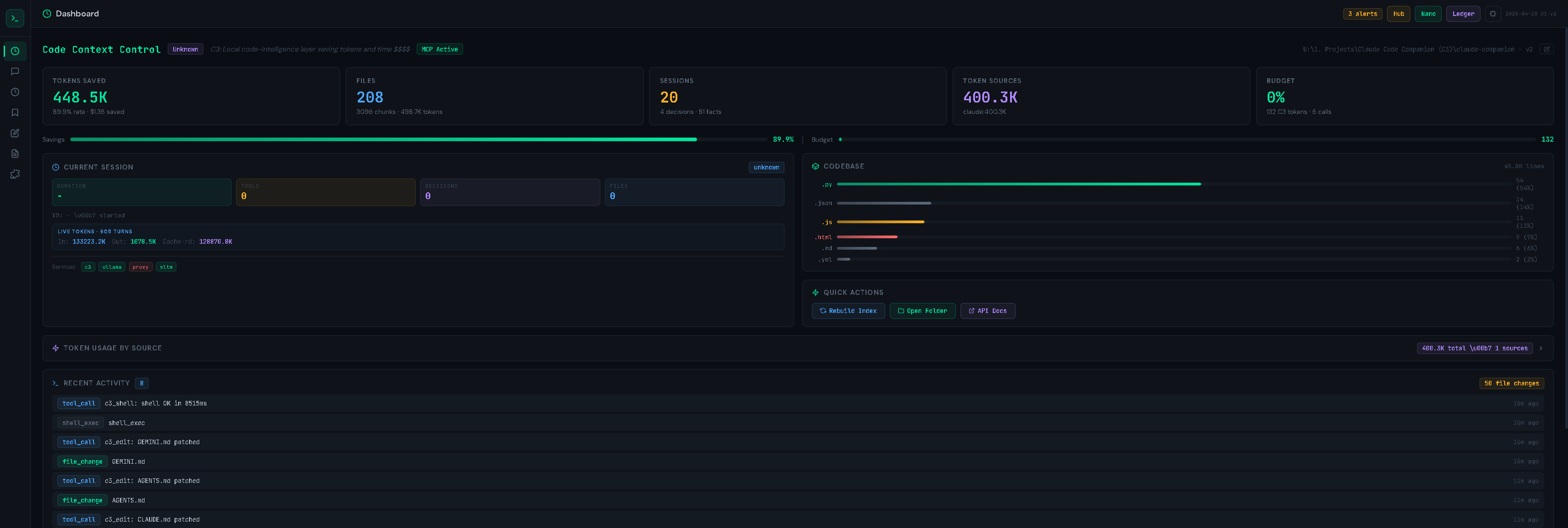Image resolution: width=1568 pixels, height=528 pixels.
Task: Click the Tools session tile
Action: pos(325,192)
